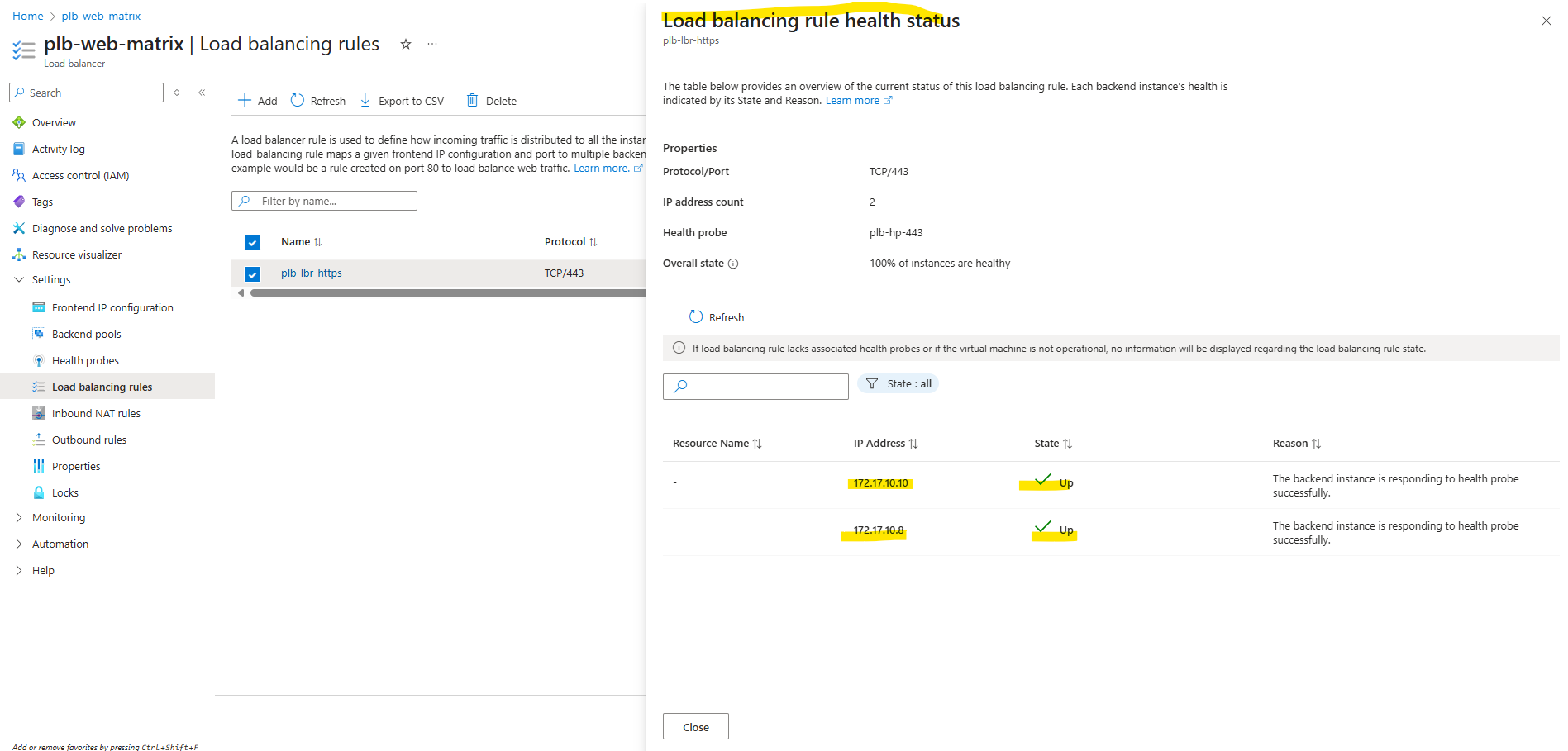
Task: Click the panel Refresh circular arrow icon
Action: coord(696,316)
